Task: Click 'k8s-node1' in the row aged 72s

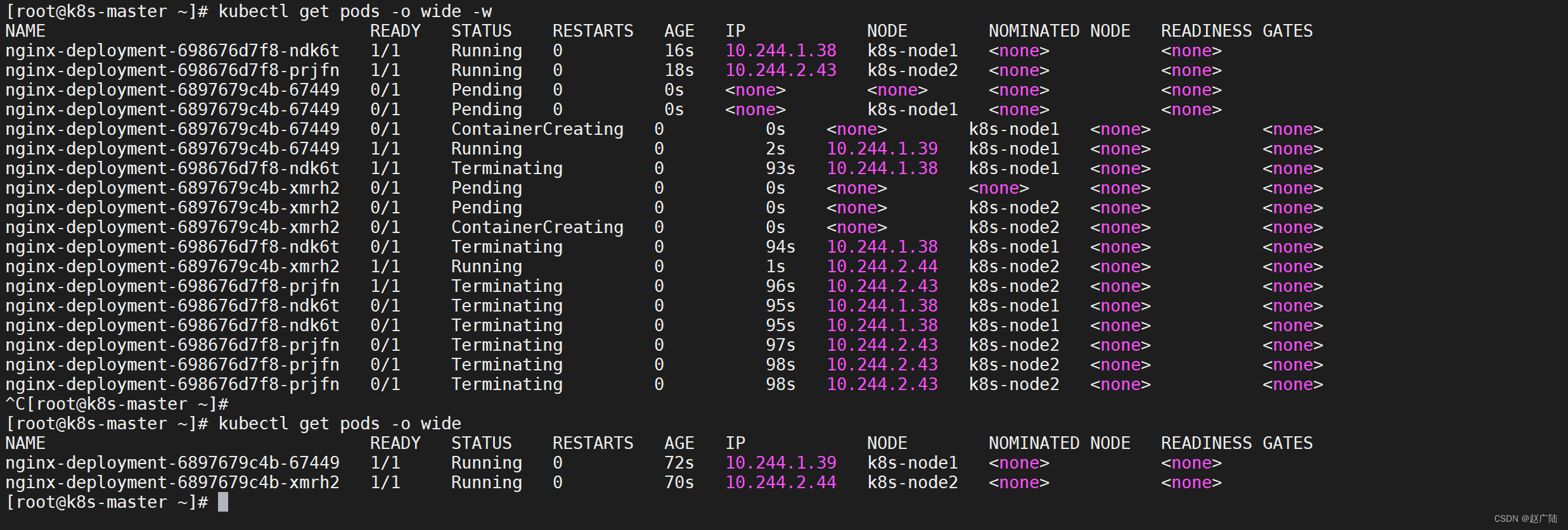Action: coord(913,463)
